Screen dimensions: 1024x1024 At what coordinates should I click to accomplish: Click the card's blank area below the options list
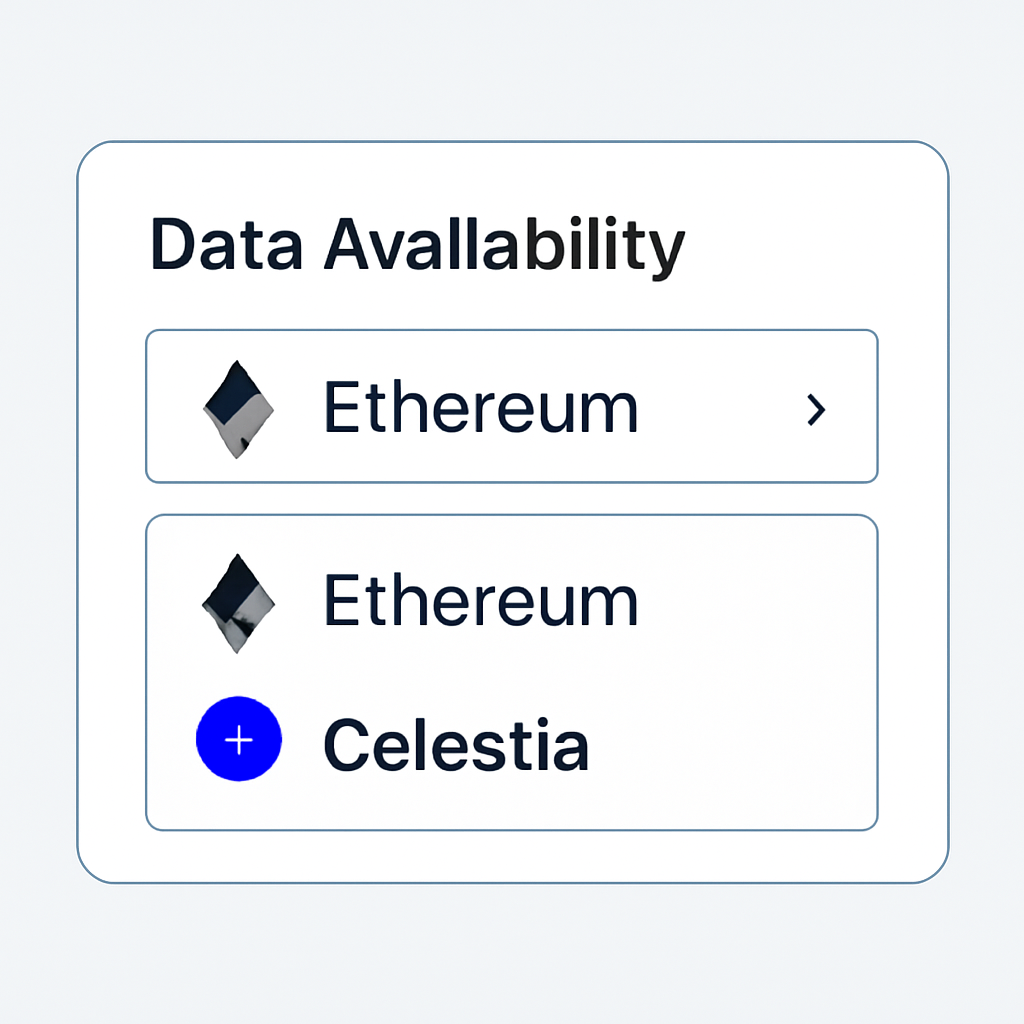511,856
